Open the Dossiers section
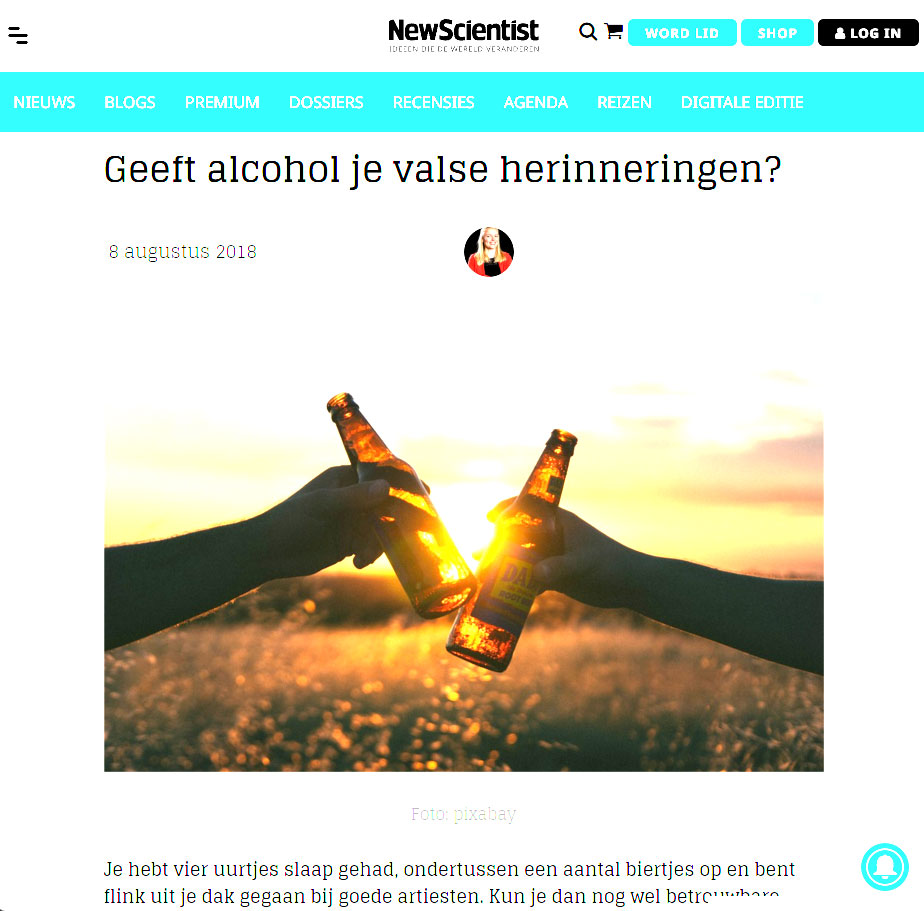 tap(326, 103)
